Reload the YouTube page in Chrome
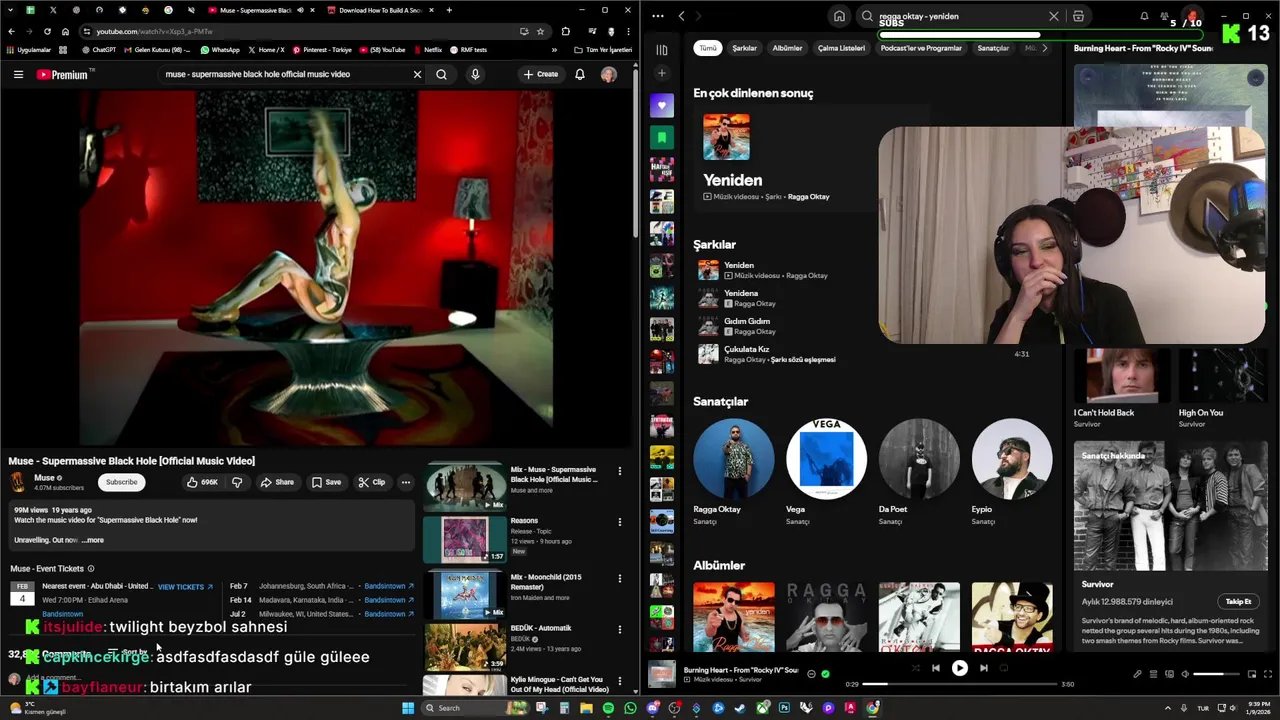This screenshot has width=1280, height=720. pos(47,31)
